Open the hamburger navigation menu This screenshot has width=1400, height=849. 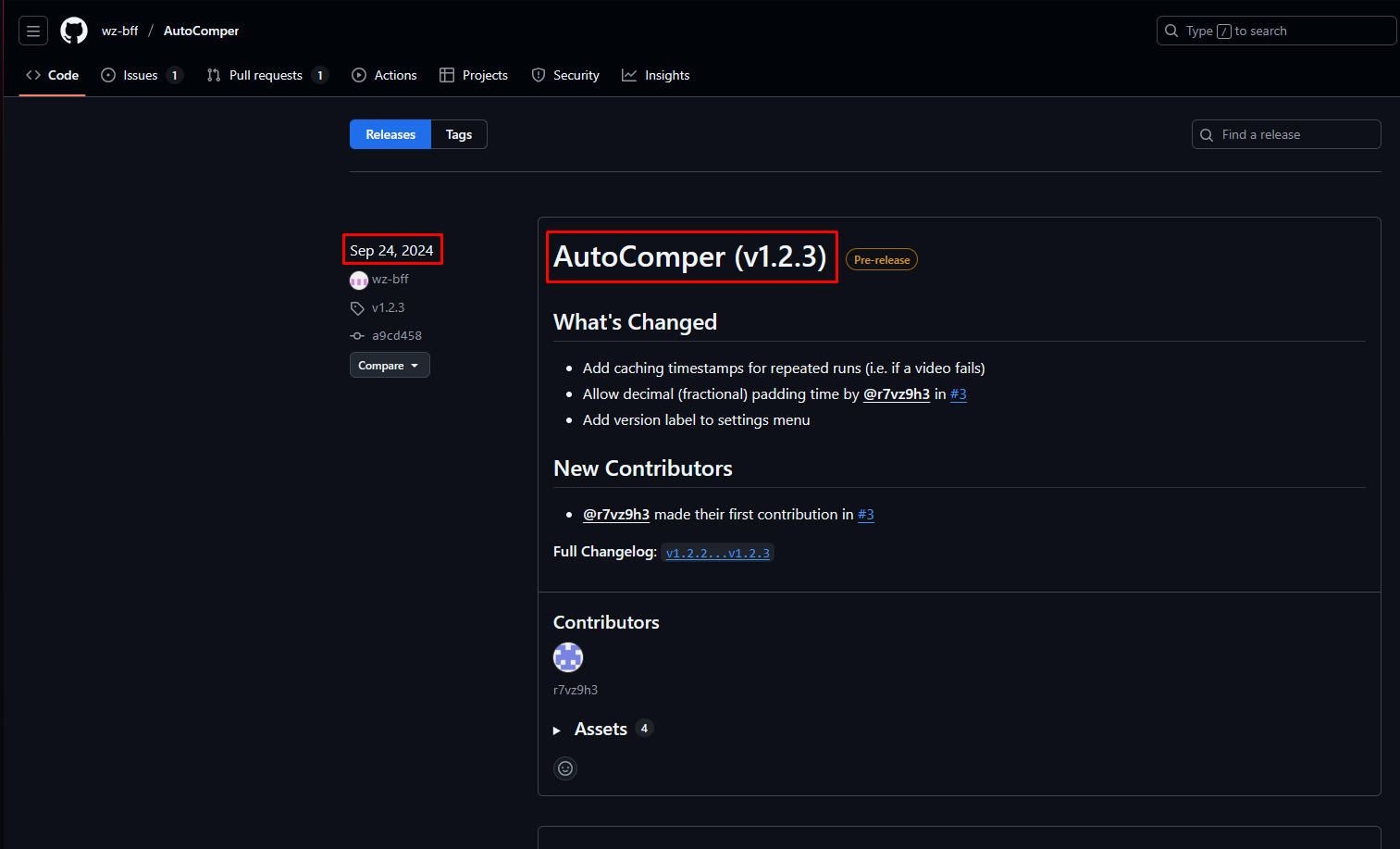[x=33, y=31]
